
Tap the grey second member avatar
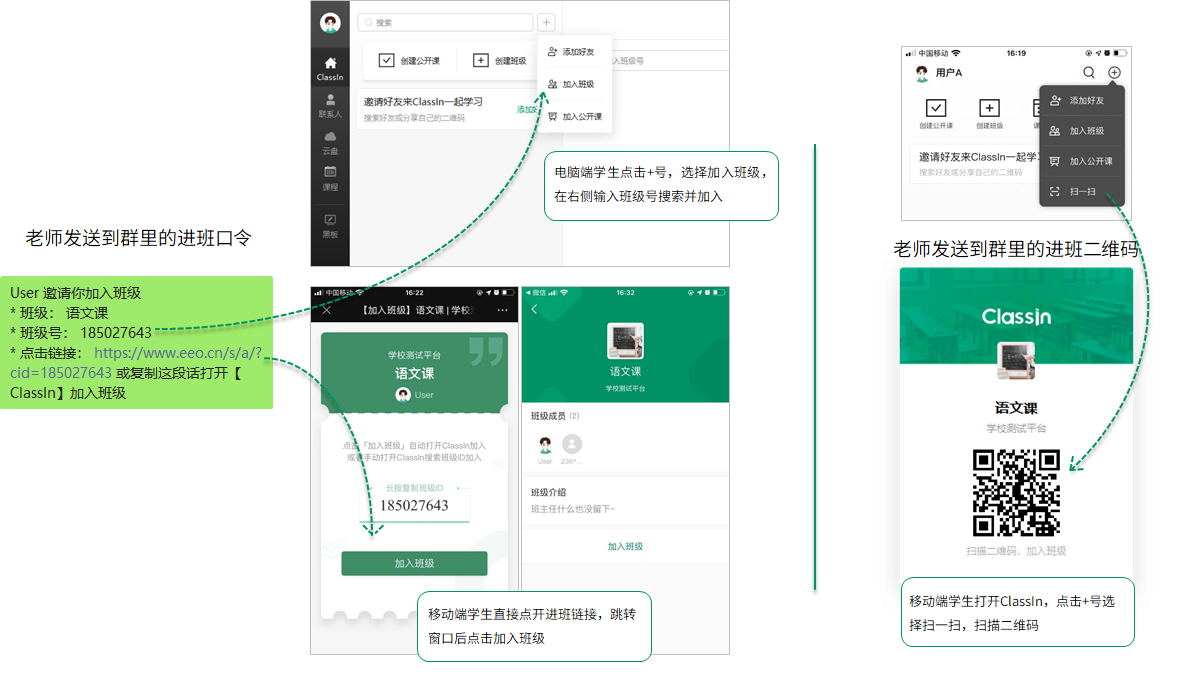(x=572, y=444)
